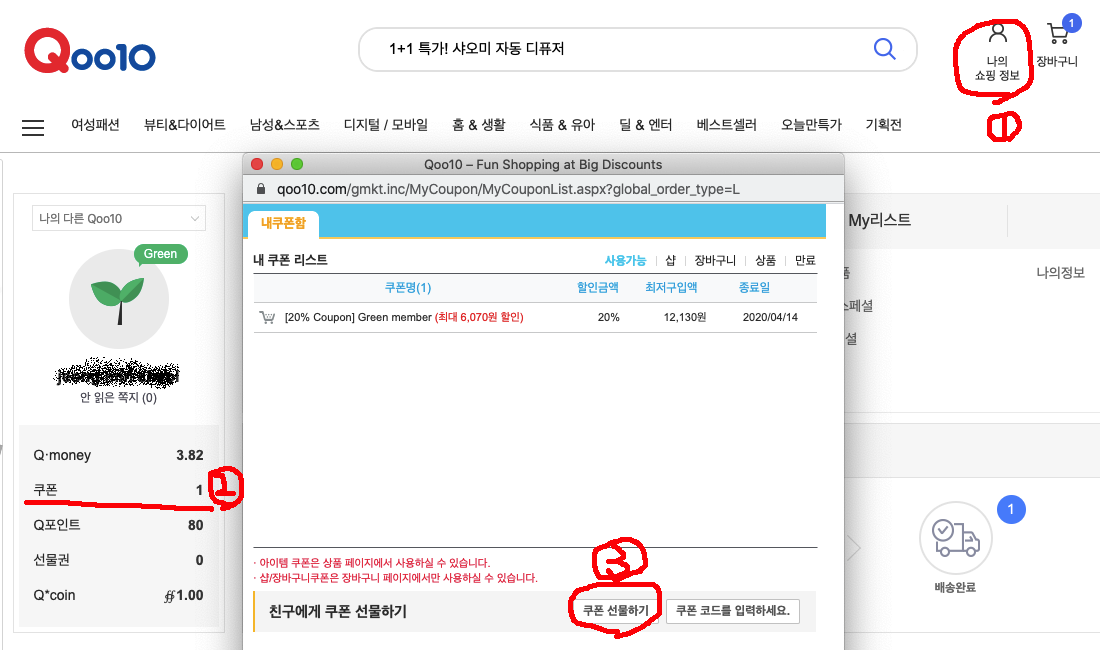This screenshot has width=1100, height=650.
Task: Open 안 읽은 쪽지 (0) messages
Action: [119, 398]
